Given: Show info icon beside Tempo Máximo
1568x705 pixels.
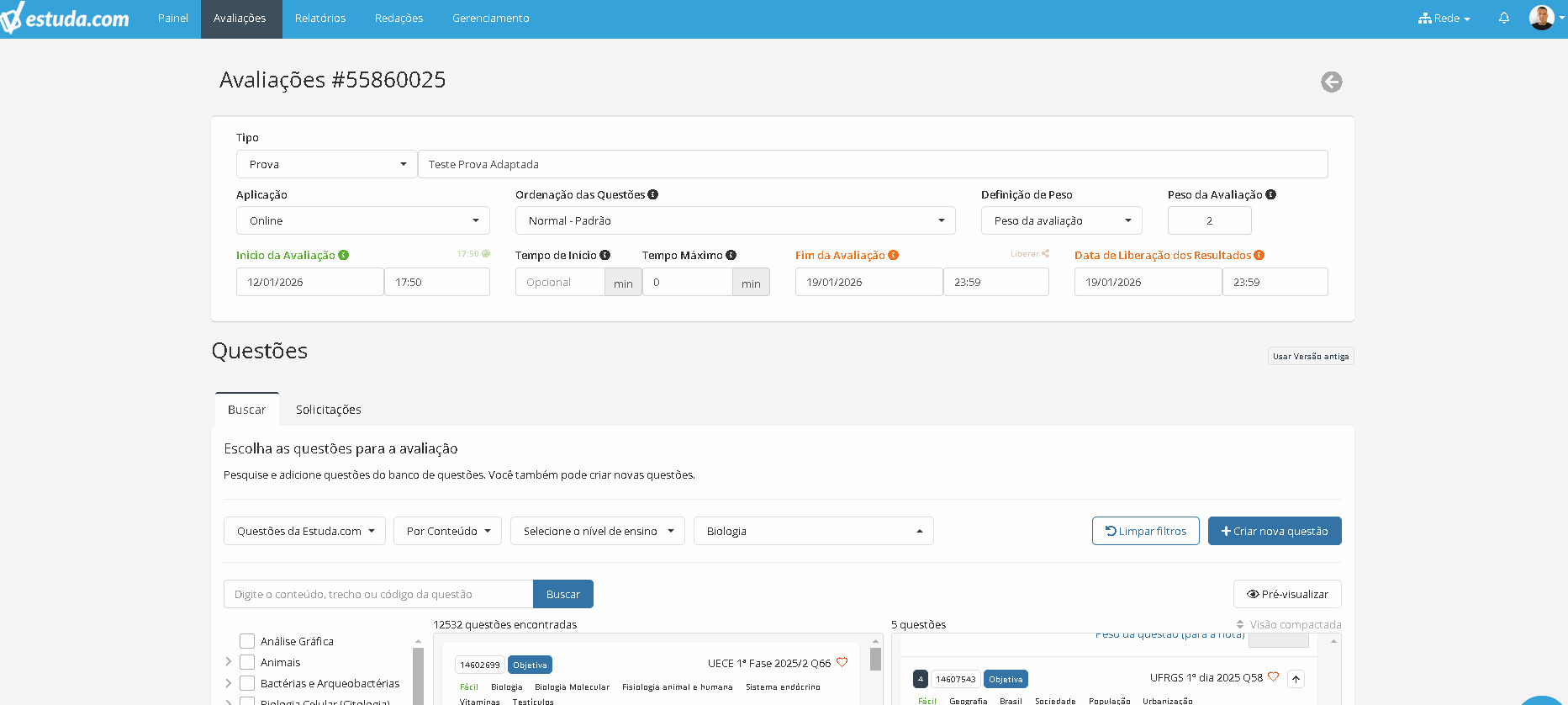Looking at the screenshot, I should point(731,255).
